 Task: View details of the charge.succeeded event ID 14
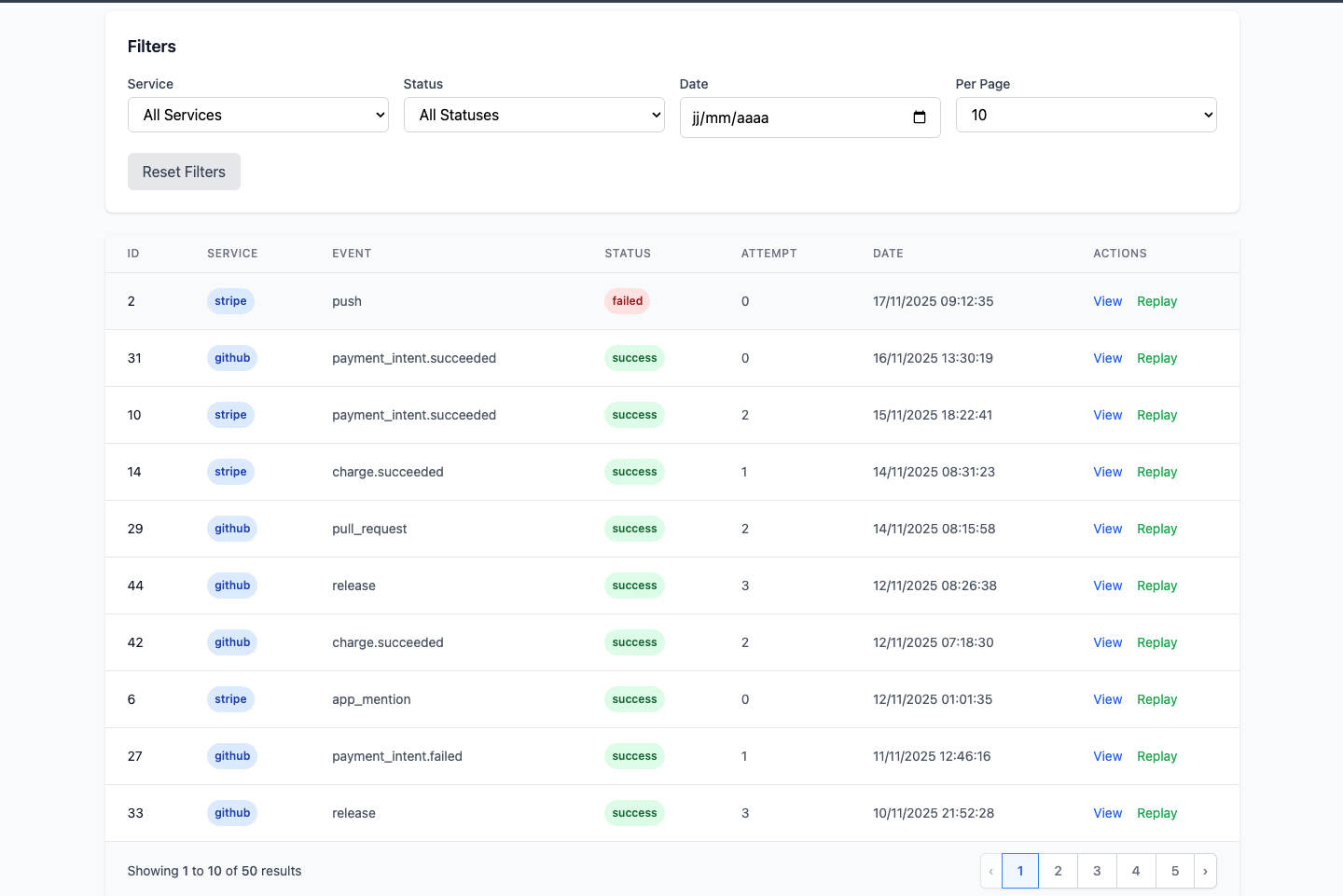(x=1107, y=472)
